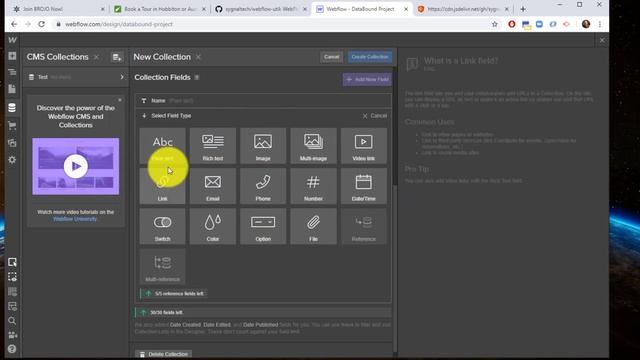The image size is (640, 360).
Task: Reload the Webflow designer page
Action: coord(42,24)
